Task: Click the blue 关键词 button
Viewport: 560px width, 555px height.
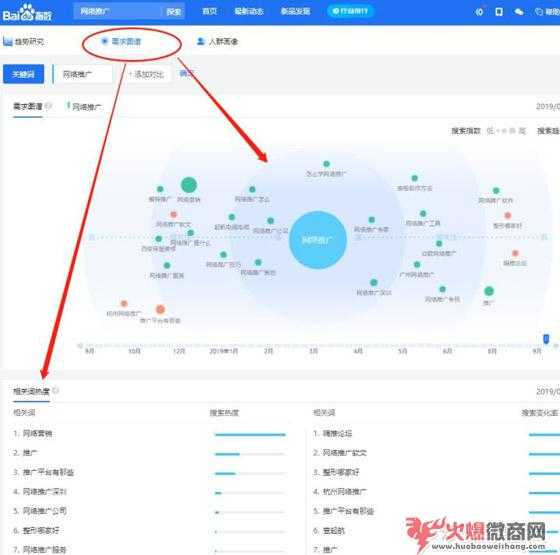Action: click(24, 74)
